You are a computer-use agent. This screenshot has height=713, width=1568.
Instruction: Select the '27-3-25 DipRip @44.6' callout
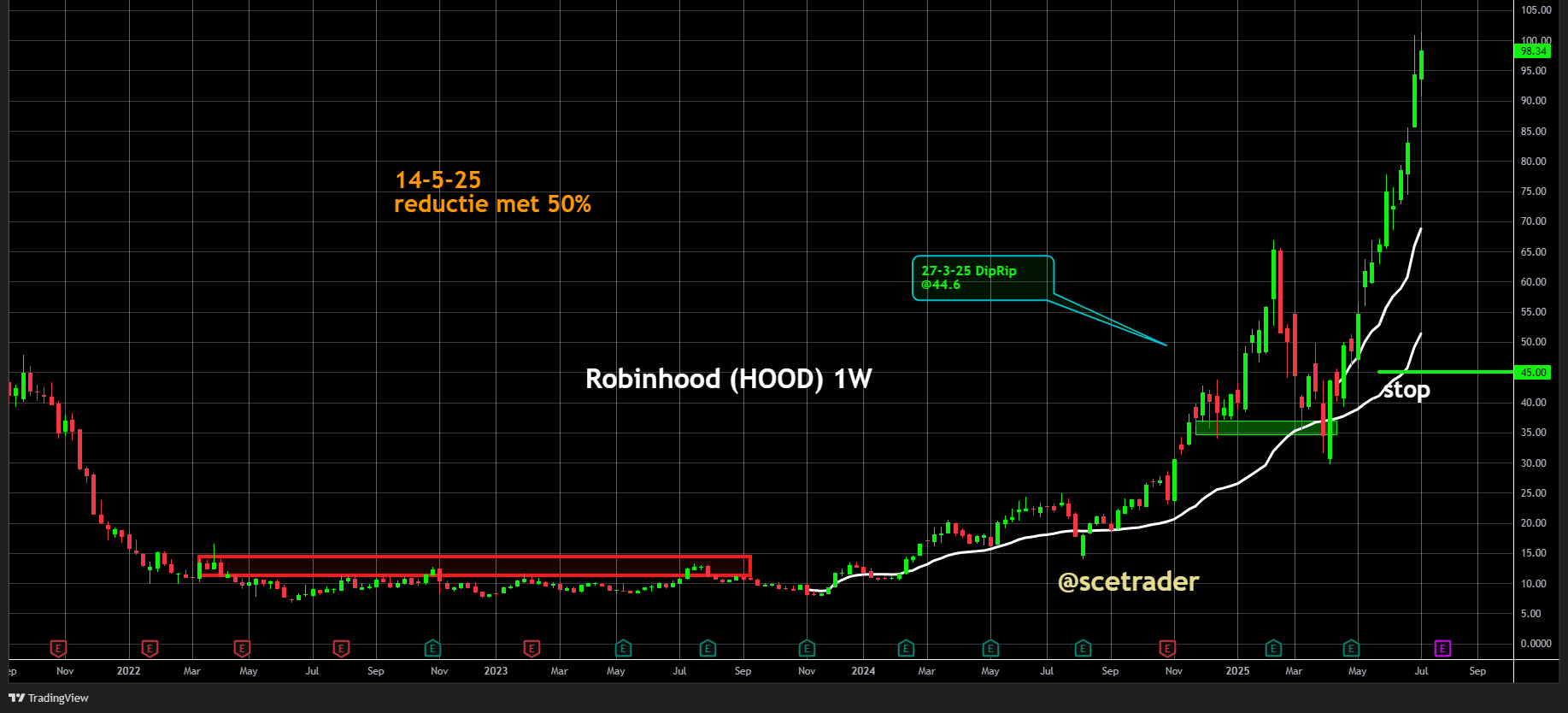click(x=983, y=278)
